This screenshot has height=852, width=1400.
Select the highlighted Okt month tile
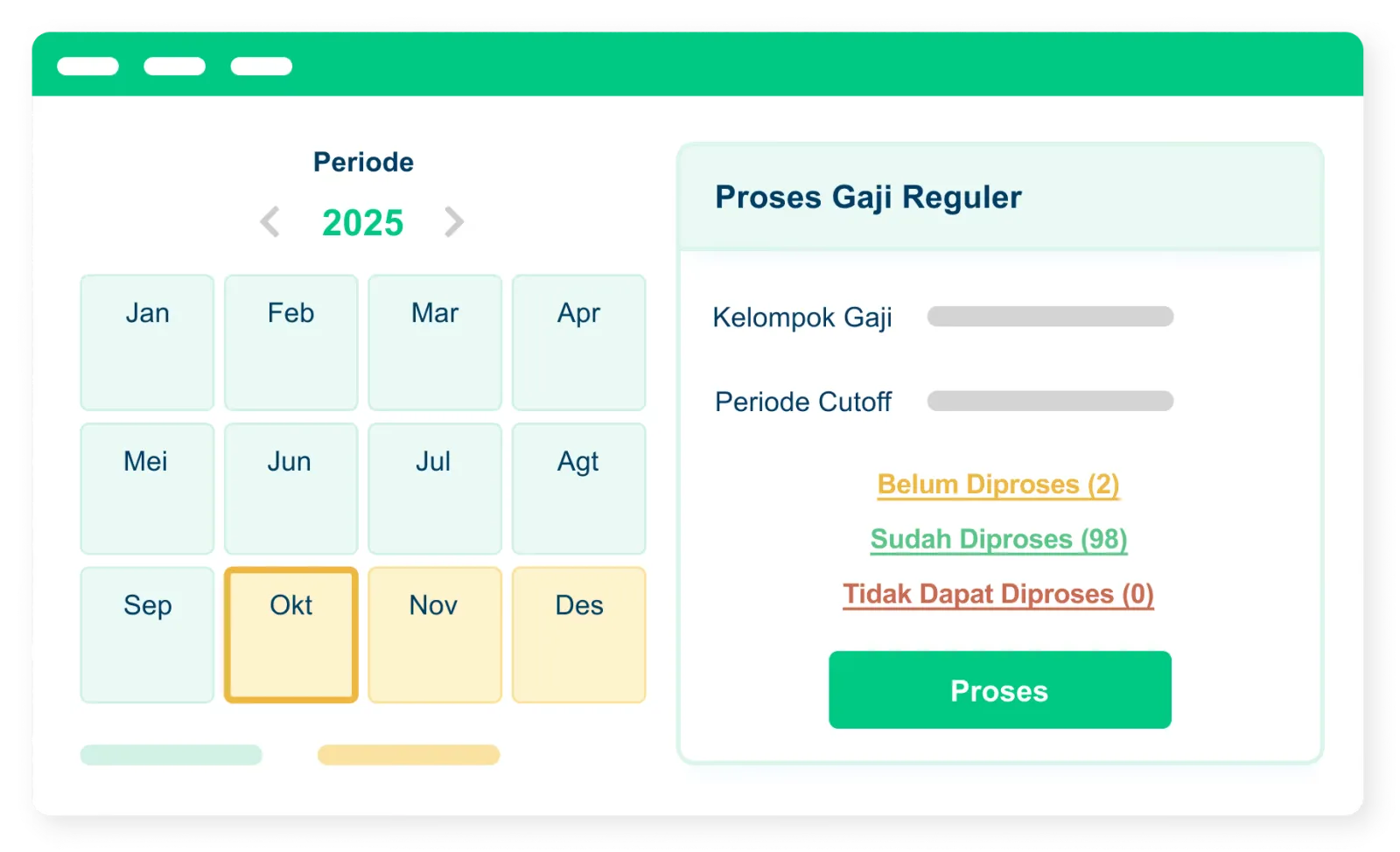point(291,635)
